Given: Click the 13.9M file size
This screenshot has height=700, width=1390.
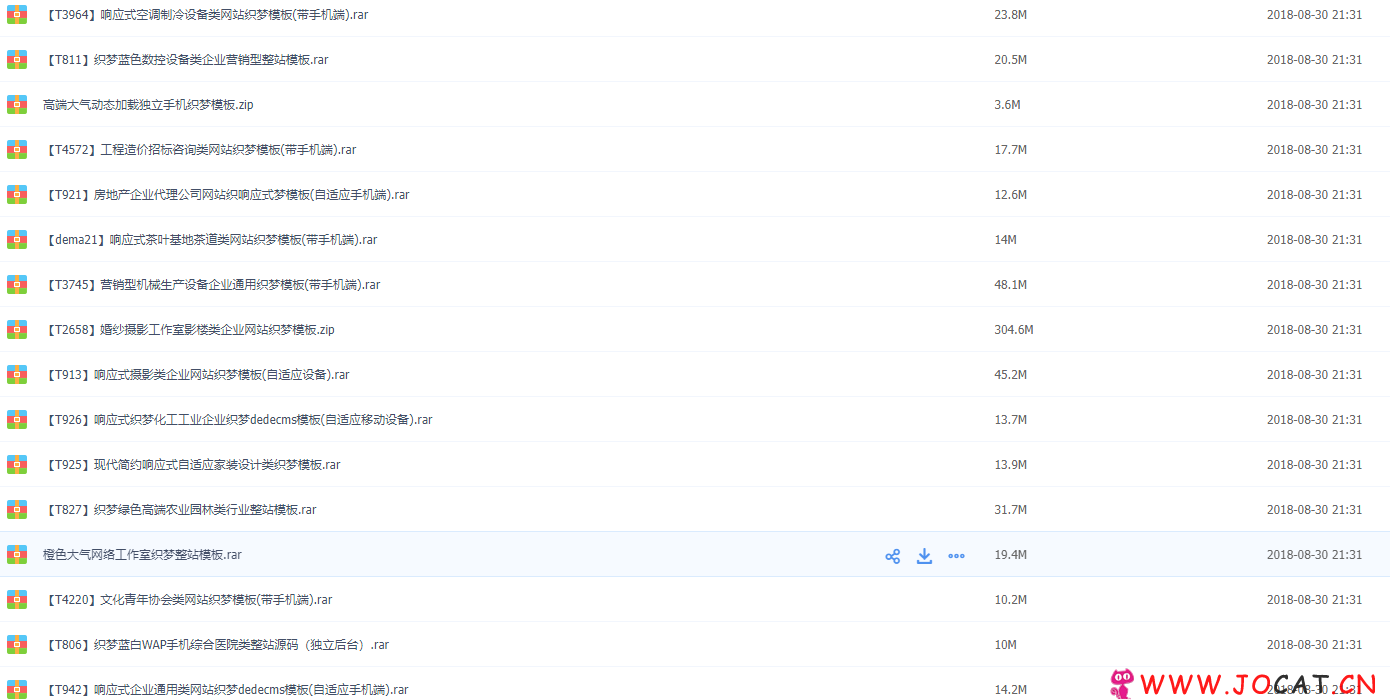Looking at the screenshot, I should click(x=1011, y=465).
